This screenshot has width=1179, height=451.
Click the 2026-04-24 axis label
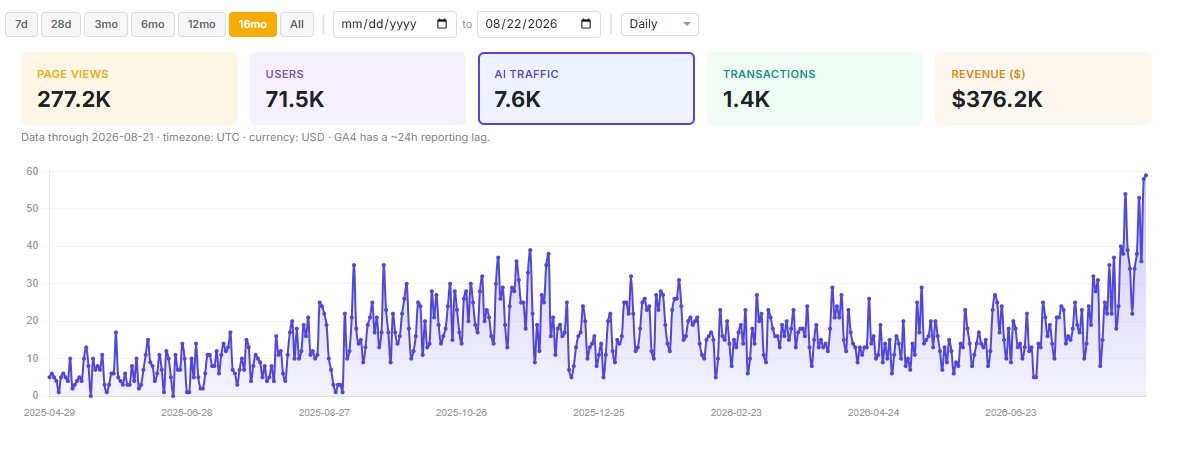tap(874, 413)
